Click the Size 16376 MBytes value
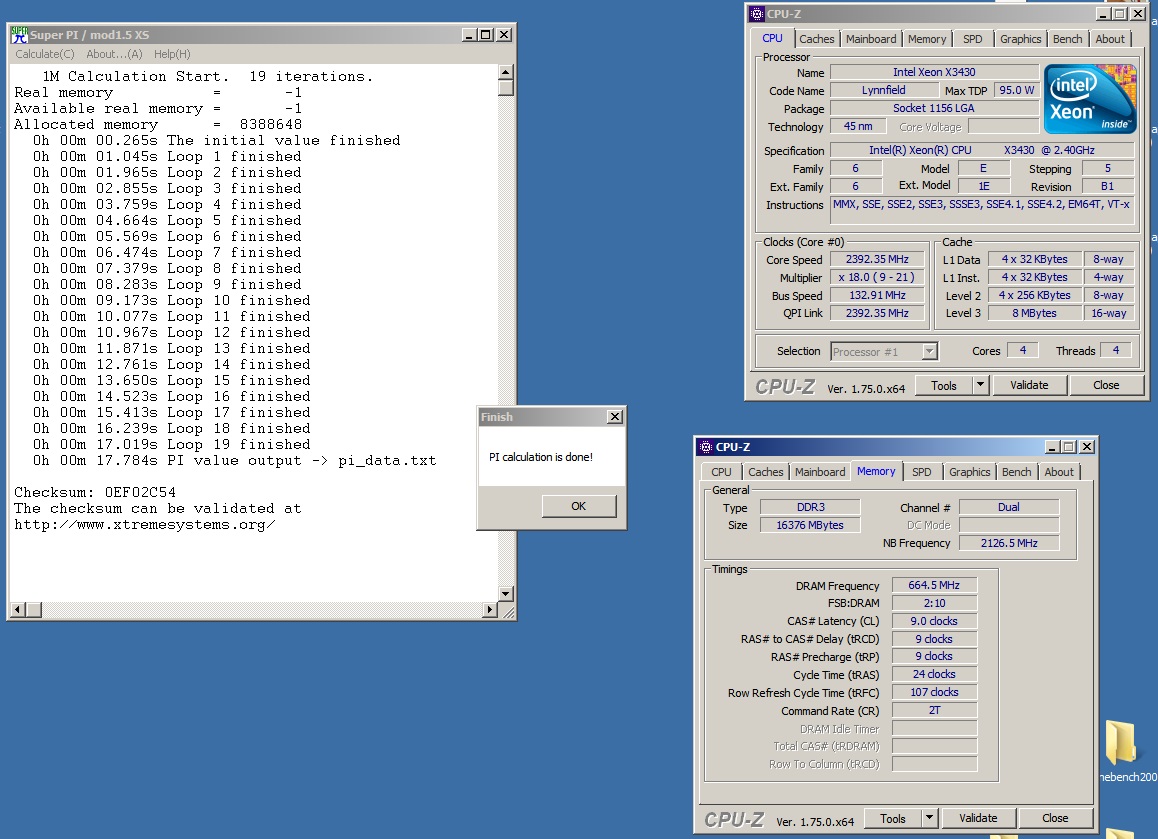Viewport: 1158px width, 839px height. [x=810, y=525]
